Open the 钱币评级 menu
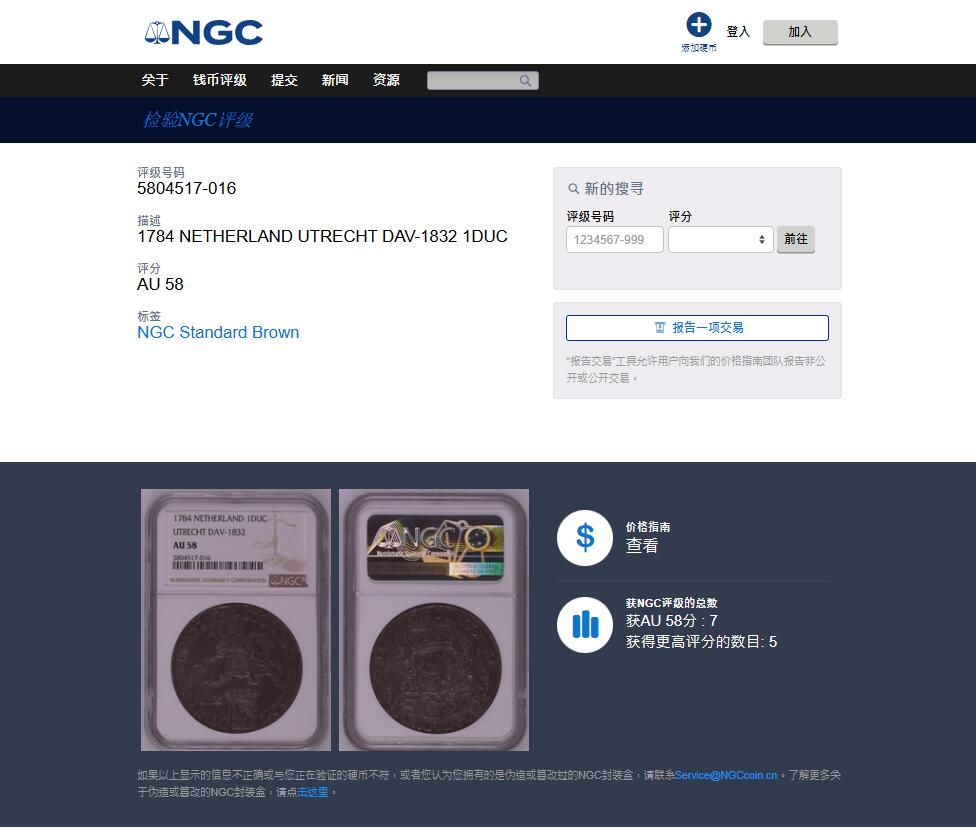Viewport: 976px width, 828px height. coord(220,80)
